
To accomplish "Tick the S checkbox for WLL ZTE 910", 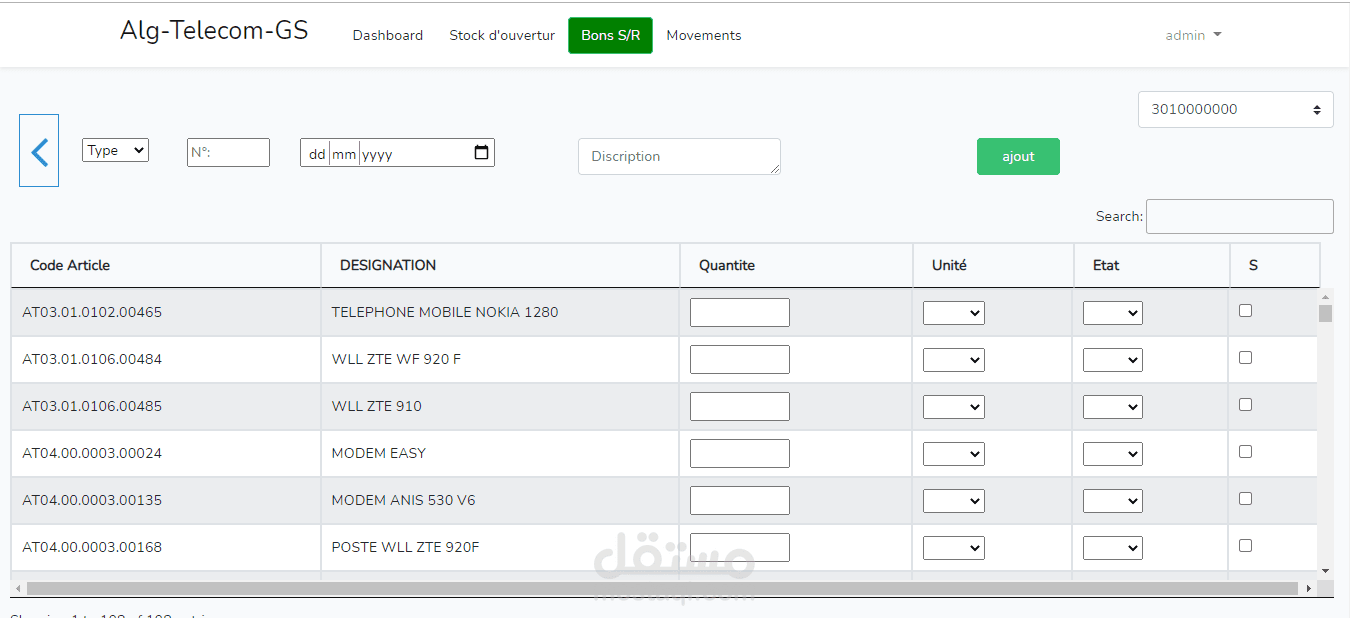I will click(x=1245, y=405).
